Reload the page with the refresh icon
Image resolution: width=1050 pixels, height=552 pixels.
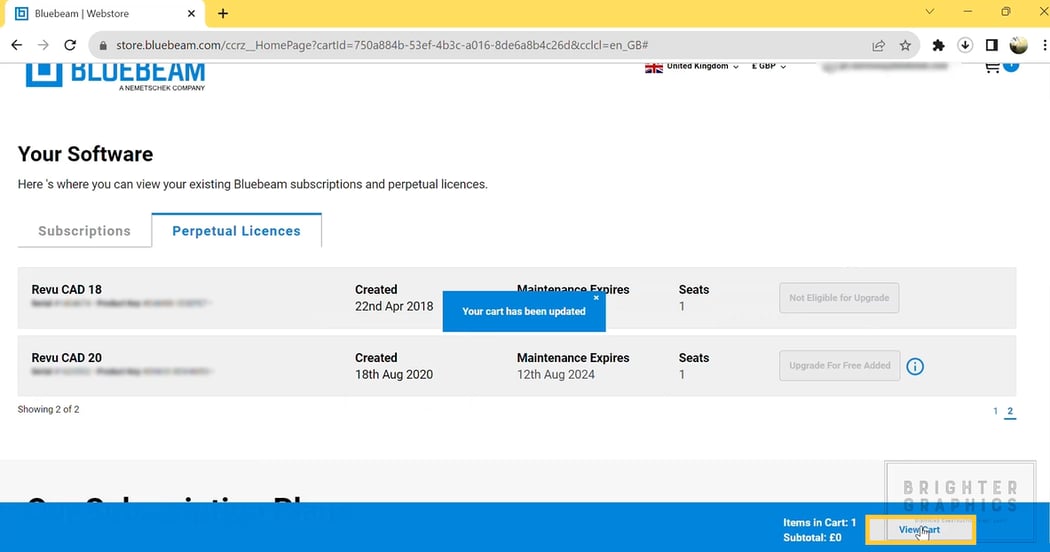[x=70, y=45]
